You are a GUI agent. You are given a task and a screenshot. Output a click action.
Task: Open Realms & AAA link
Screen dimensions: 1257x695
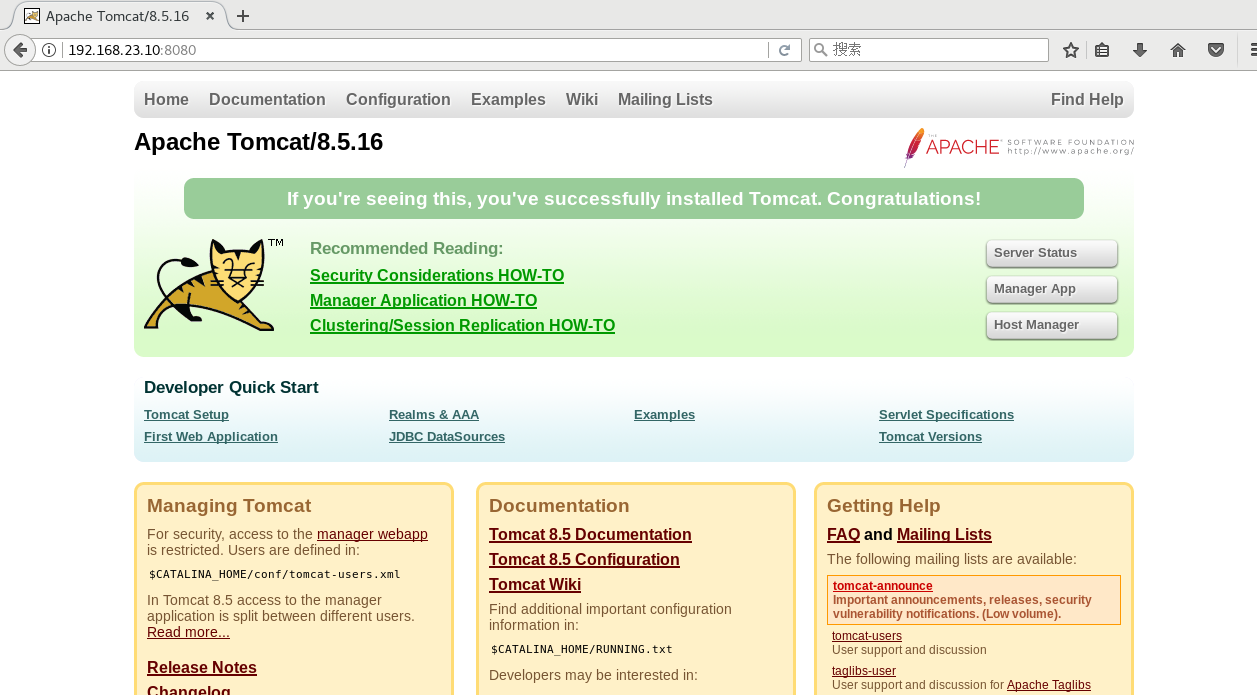434,415
